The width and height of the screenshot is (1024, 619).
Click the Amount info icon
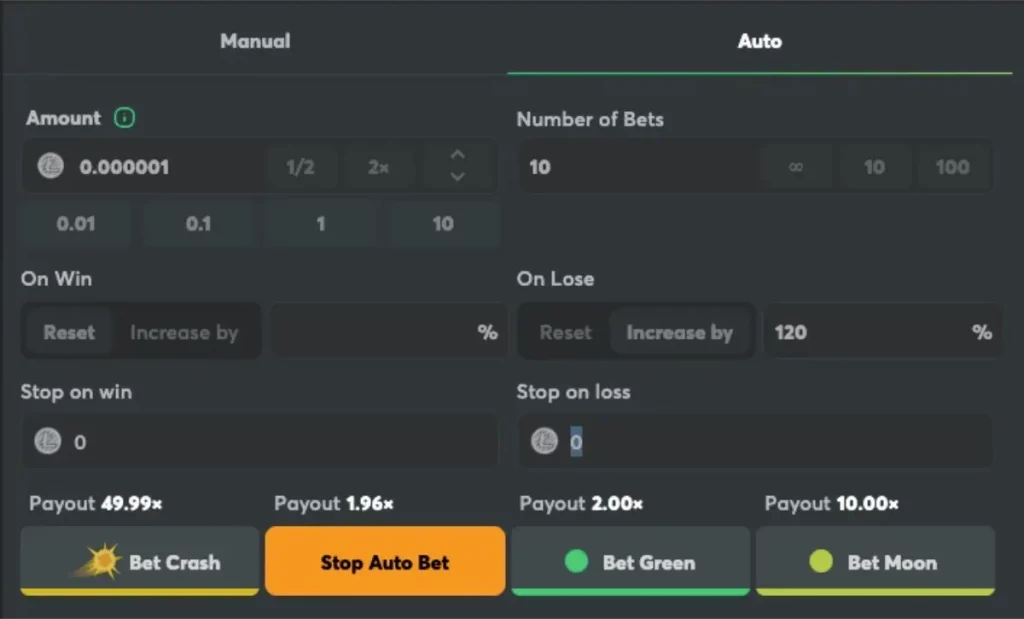pos(124,118)
